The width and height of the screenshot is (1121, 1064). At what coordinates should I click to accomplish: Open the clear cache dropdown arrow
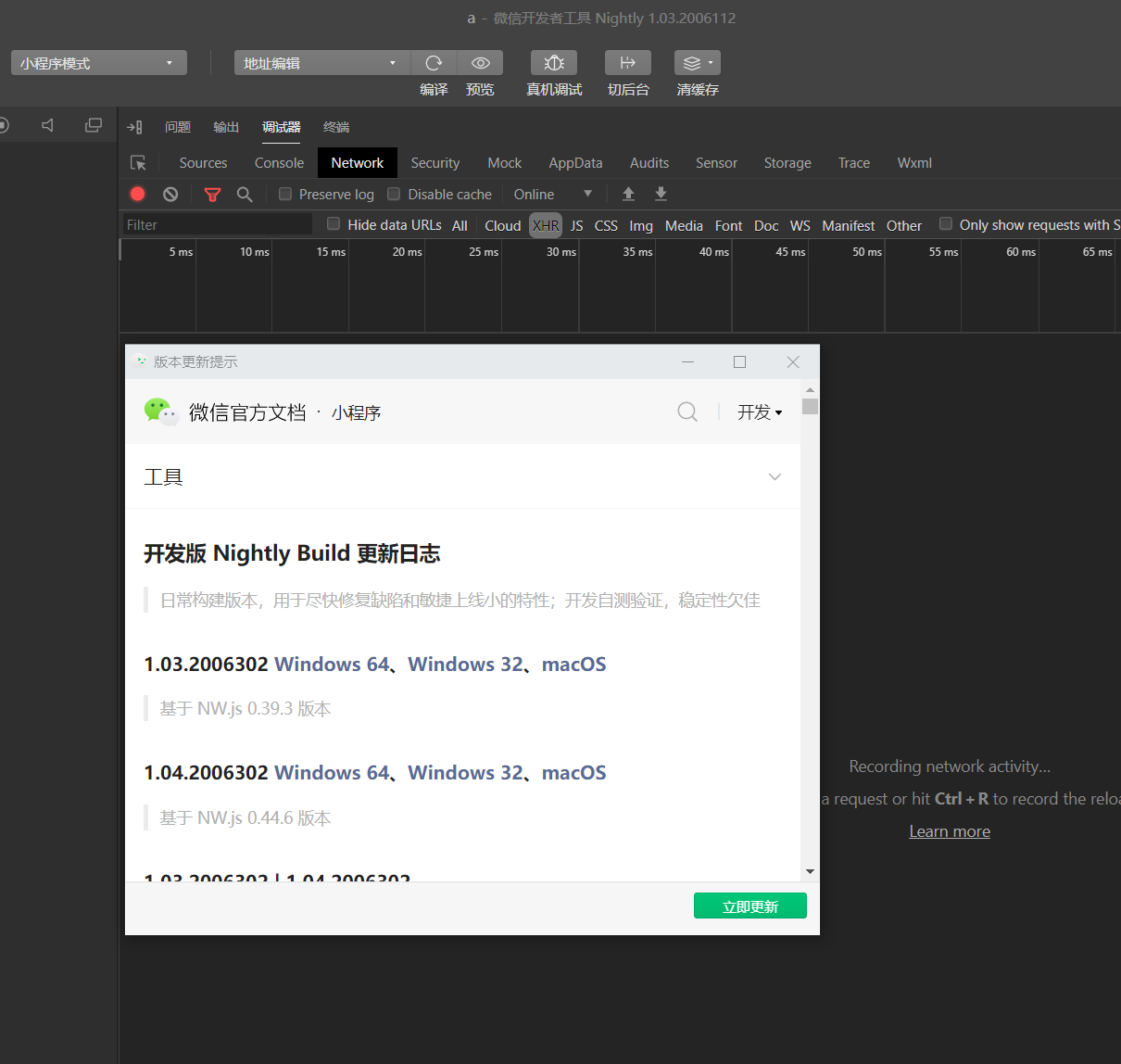(x=711, y=63)
